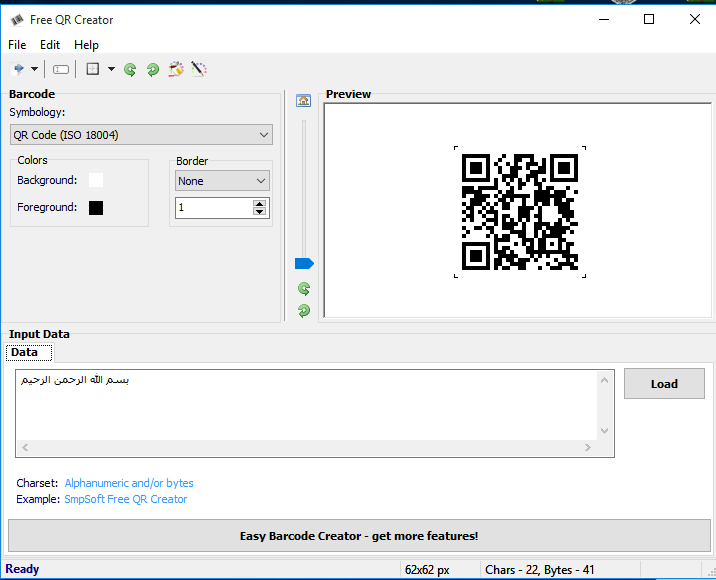716x580 pixels.
Task: Click the paint bucket color icon in the toolbar
Action: click(176, 69)
